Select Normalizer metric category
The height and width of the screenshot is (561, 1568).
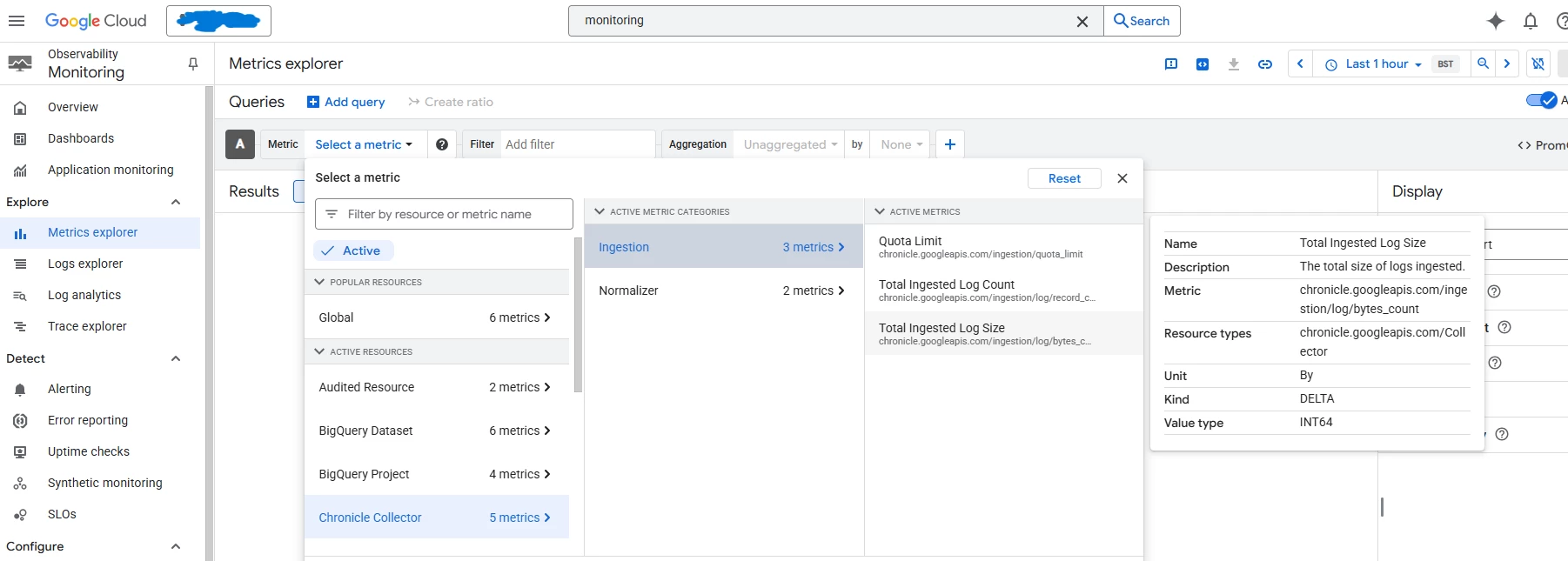[724, 291]
